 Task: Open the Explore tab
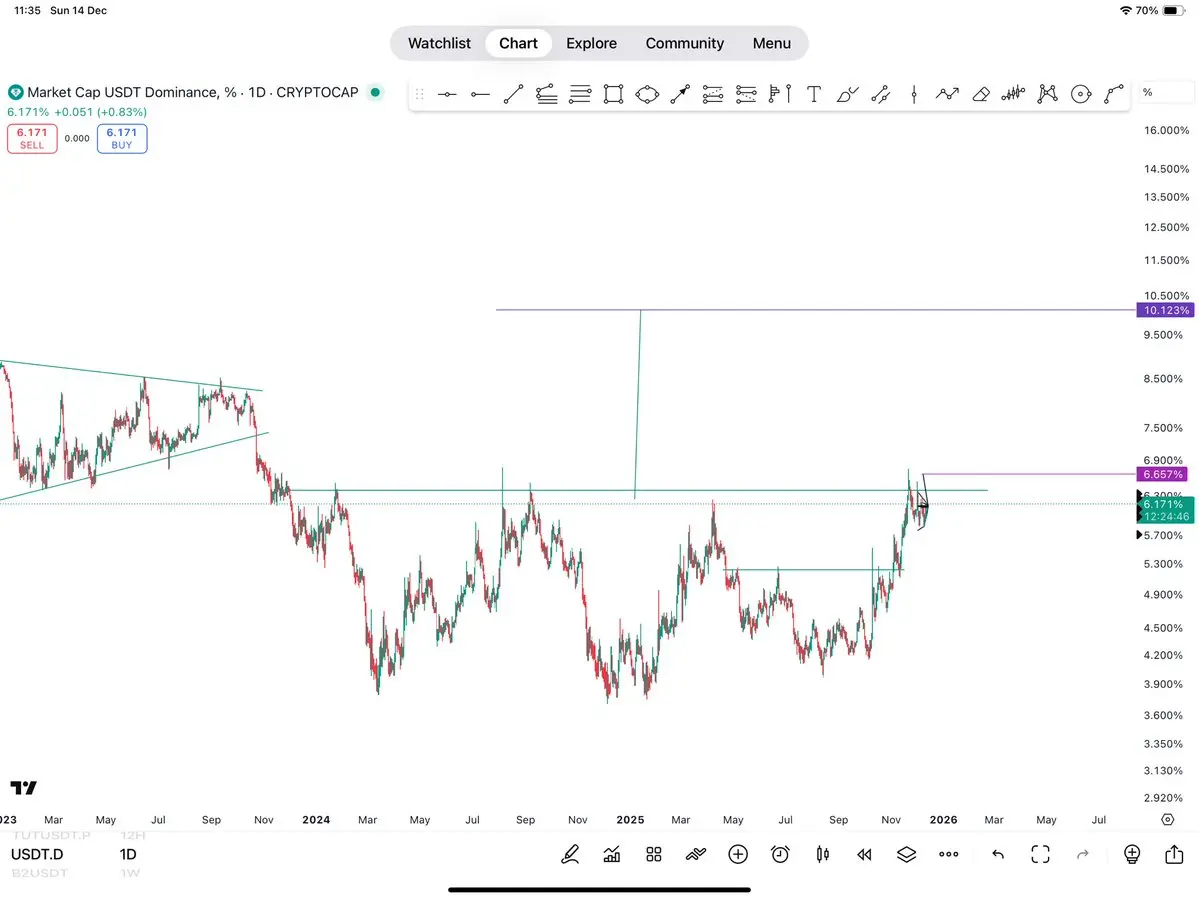(591, 44)
